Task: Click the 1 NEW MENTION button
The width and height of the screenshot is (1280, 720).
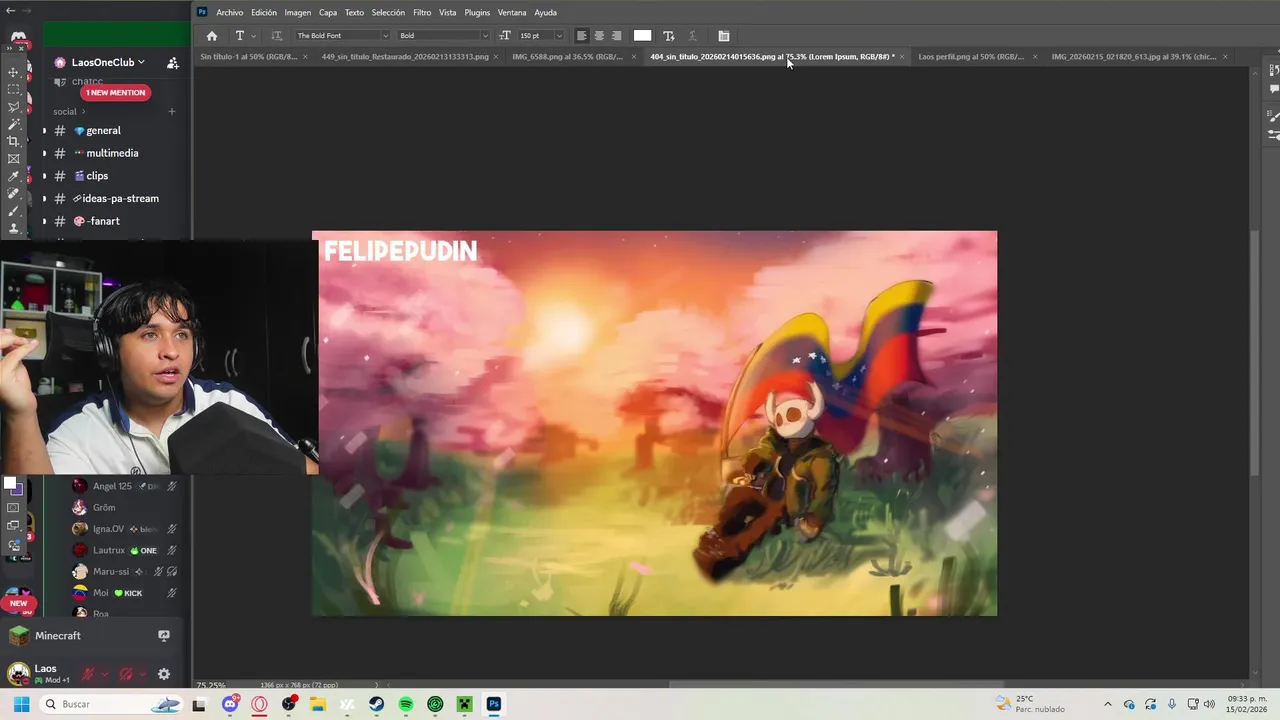Action: click(115, 92)
